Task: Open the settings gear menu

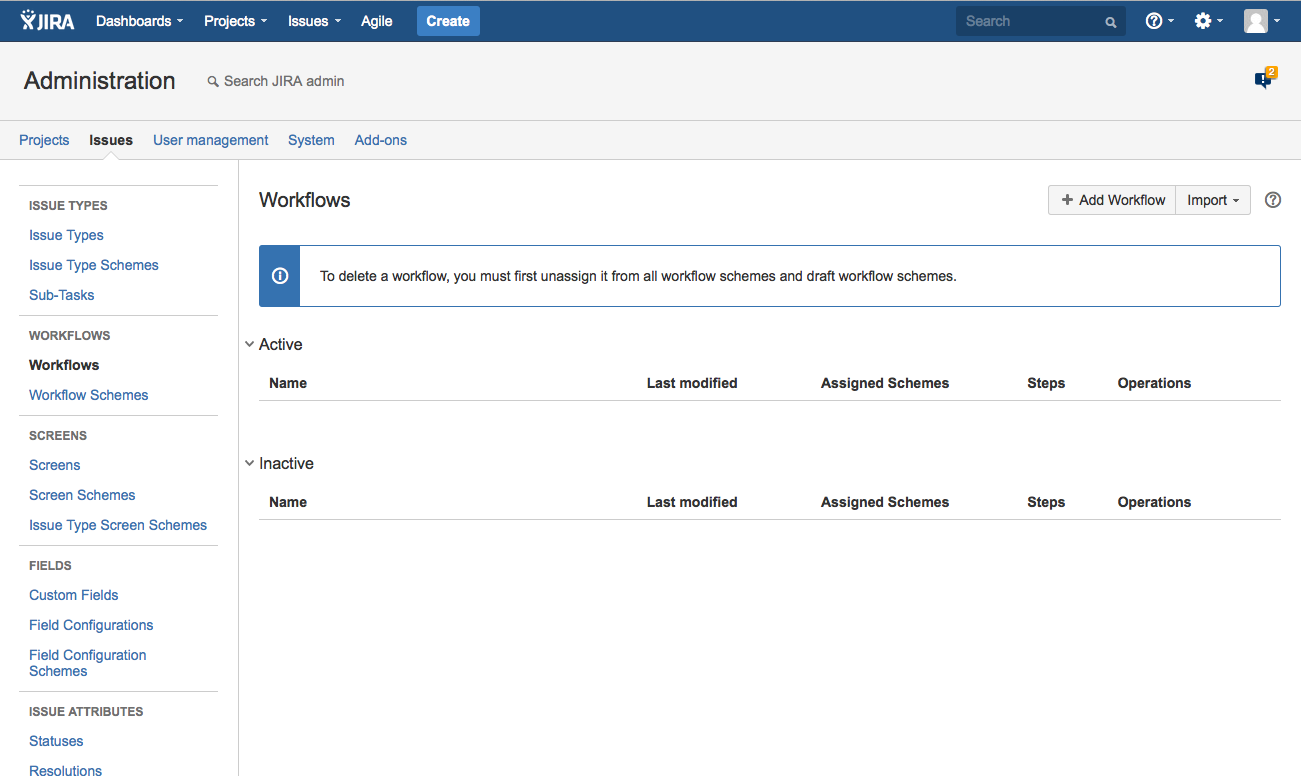Action: [x=1208, y=21]
